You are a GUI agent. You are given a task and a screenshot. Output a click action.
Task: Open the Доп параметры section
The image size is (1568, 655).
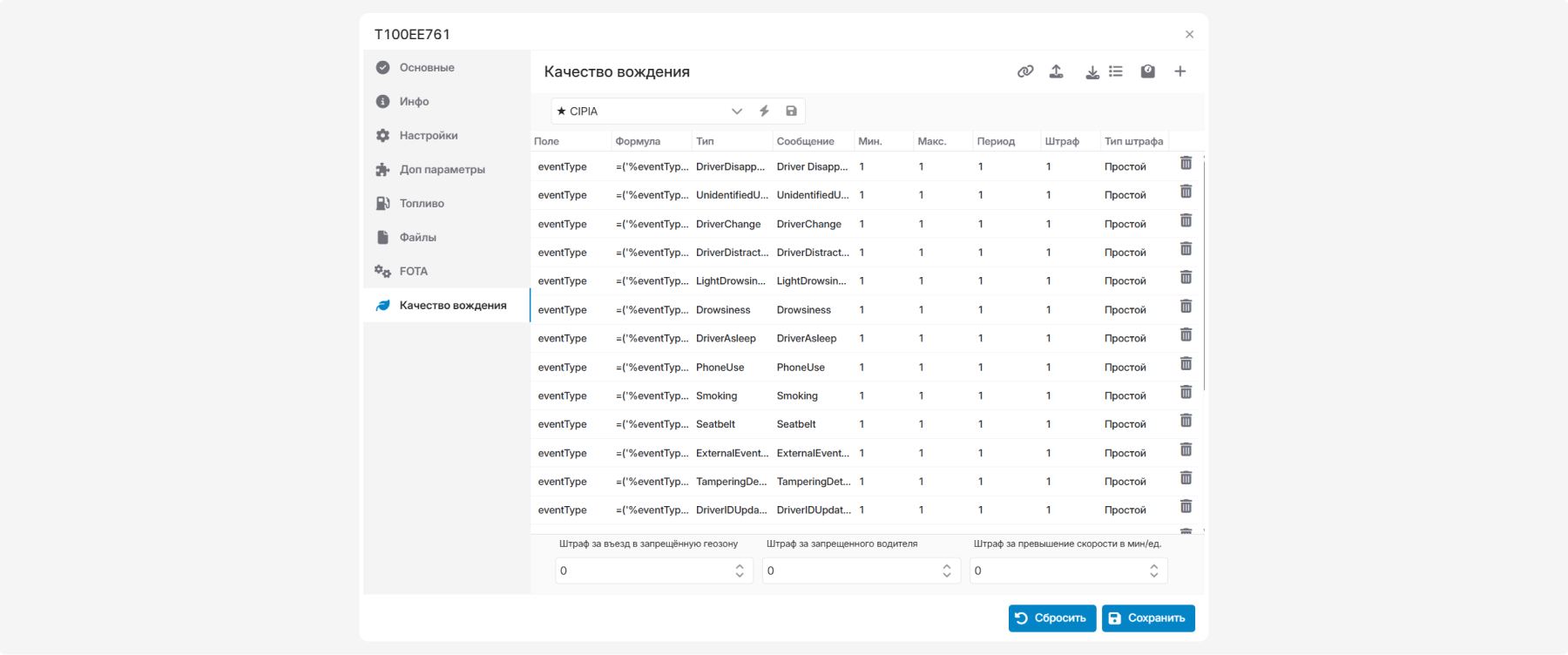[446, 169]
